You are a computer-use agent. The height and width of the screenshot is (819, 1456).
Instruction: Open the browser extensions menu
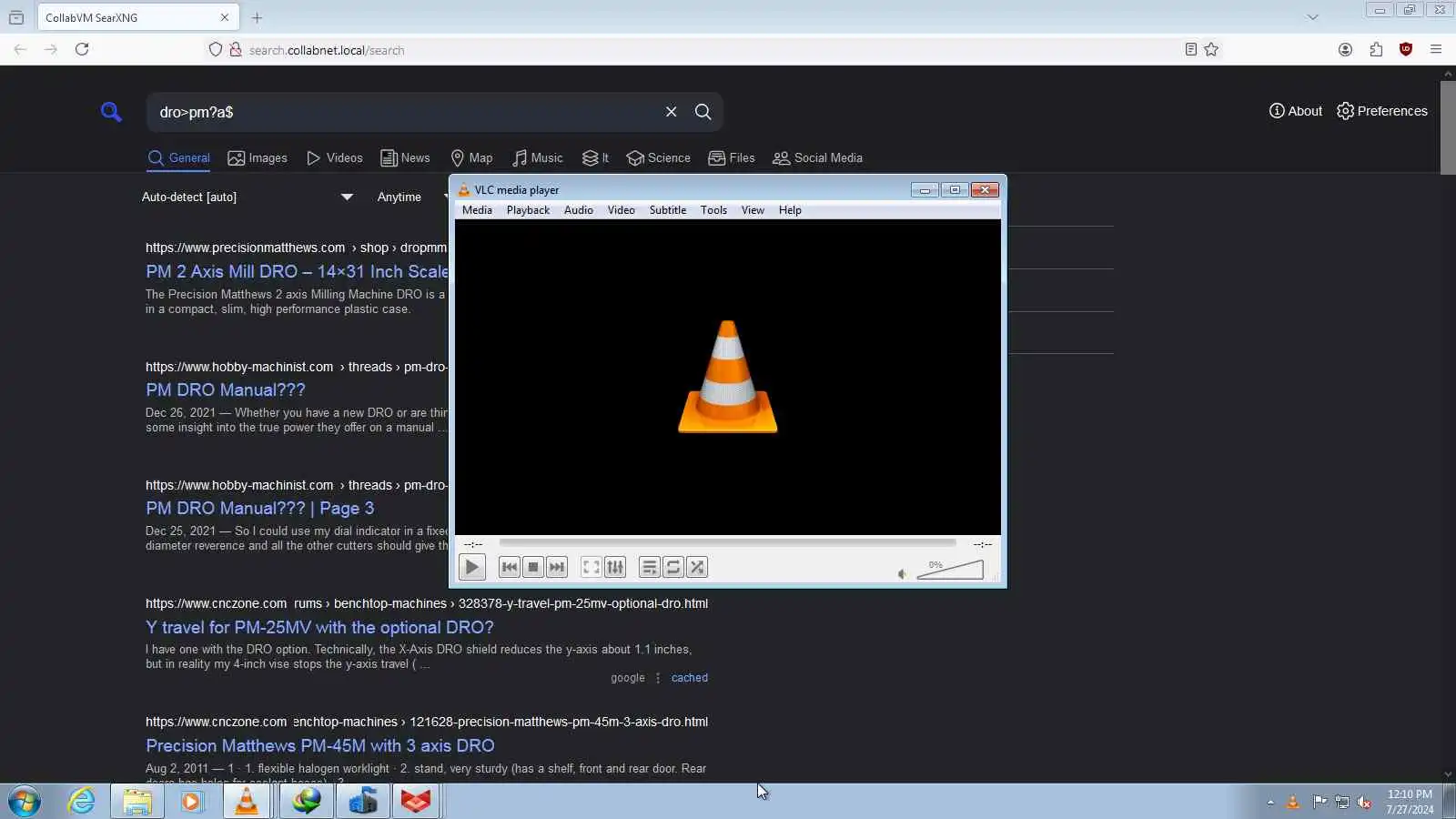coord(1376,50)
